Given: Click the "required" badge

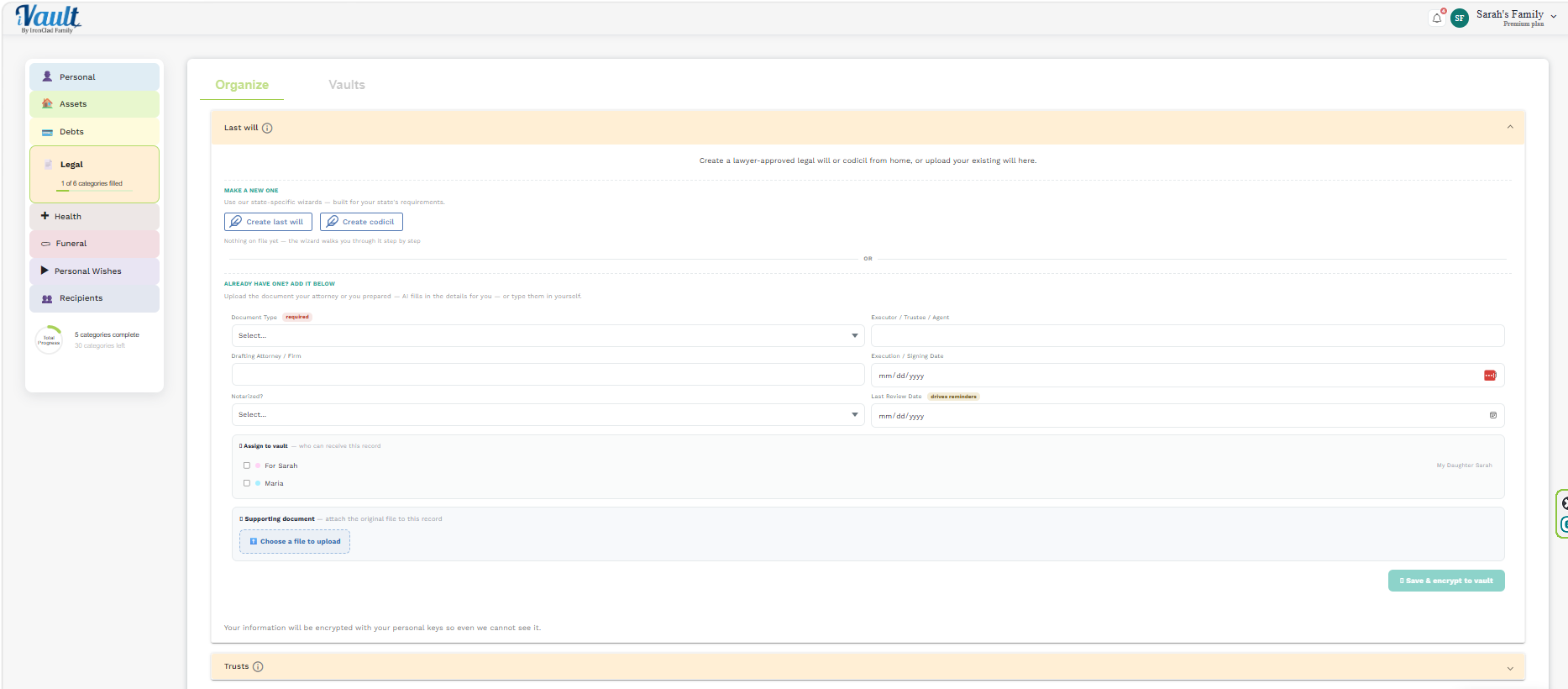Looking at the screenshot, I should [297, 317].
